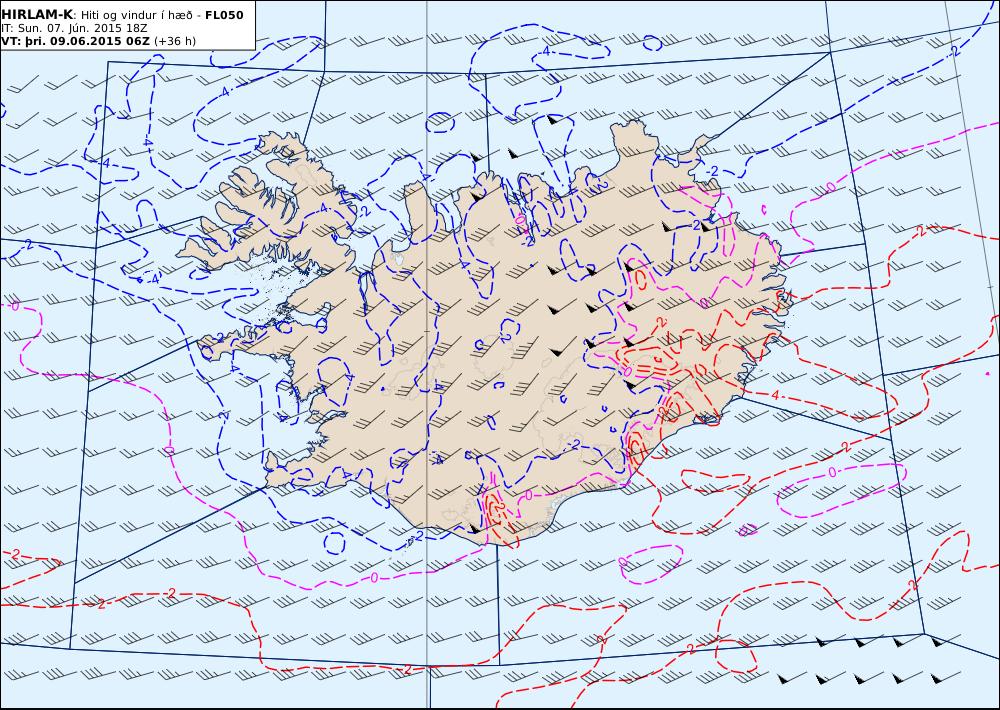Viewport: 1000px width, 710px height.
Task: Select the 'Hiti og vindur í hæð' caption
Action: point(136,15)
